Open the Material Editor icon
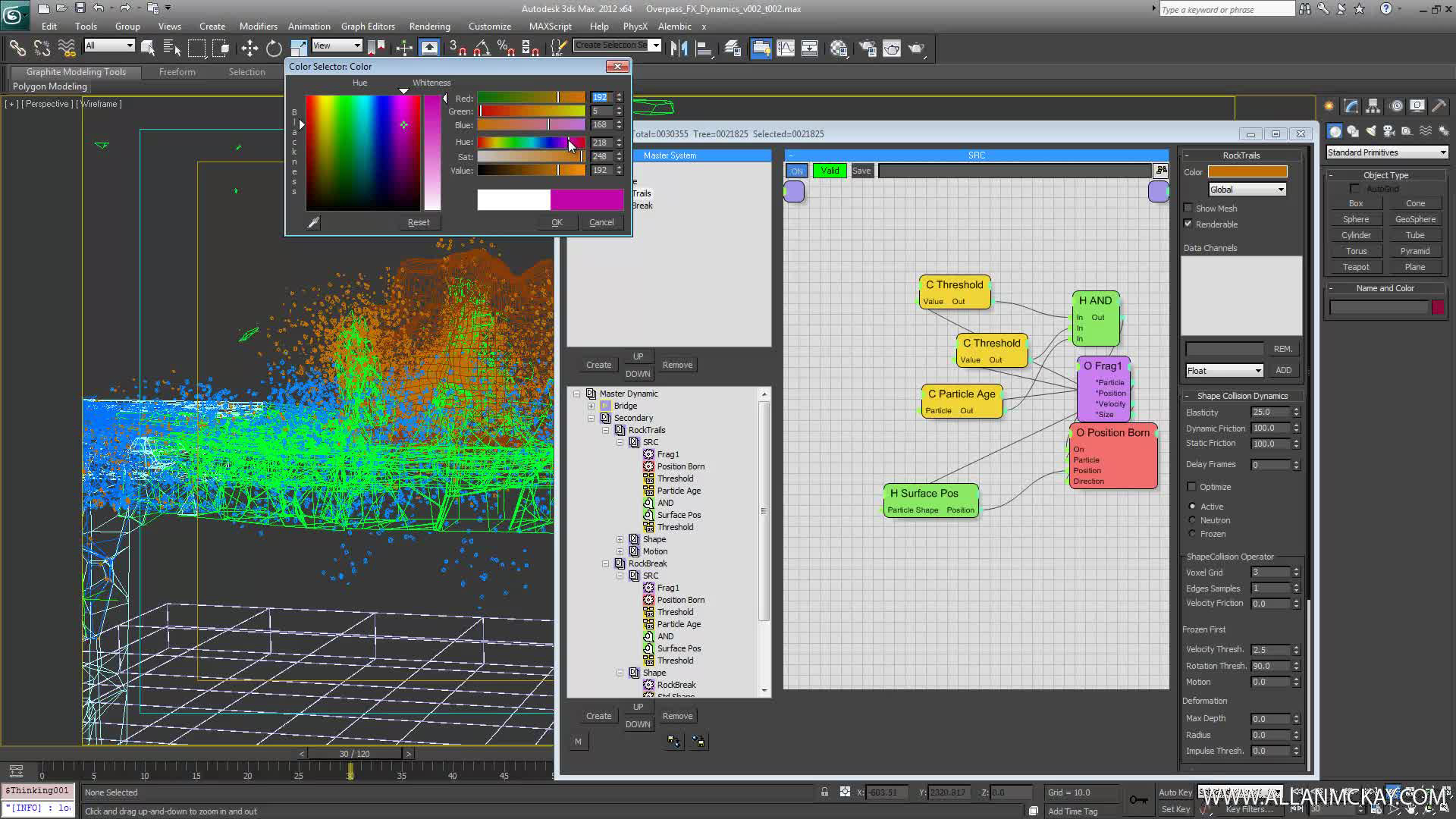The height and width of the screenshot is (819, 1456). click(x=839, y=48)
